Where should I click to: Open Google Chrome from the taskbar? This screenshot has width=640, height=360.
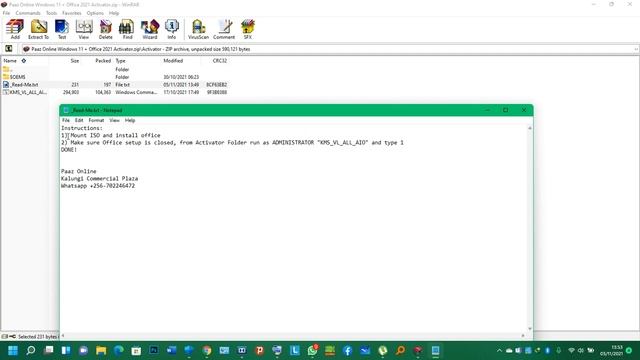click(x=207, y=350)
